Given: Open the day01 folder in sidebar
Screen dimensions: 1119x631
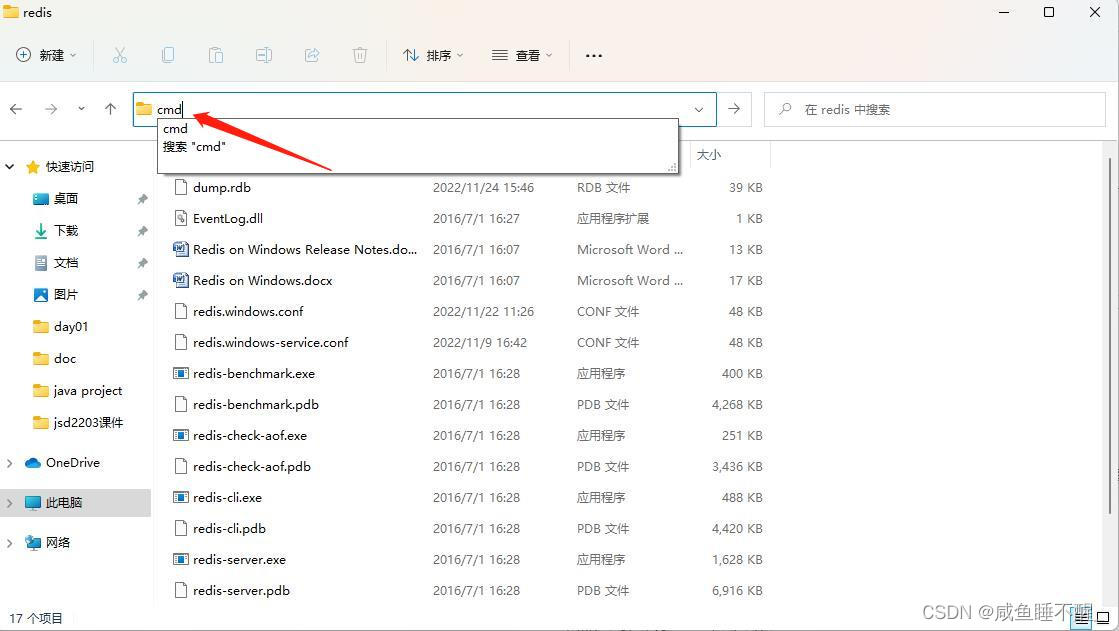Looking at the screenshot, I should point(70,326).
